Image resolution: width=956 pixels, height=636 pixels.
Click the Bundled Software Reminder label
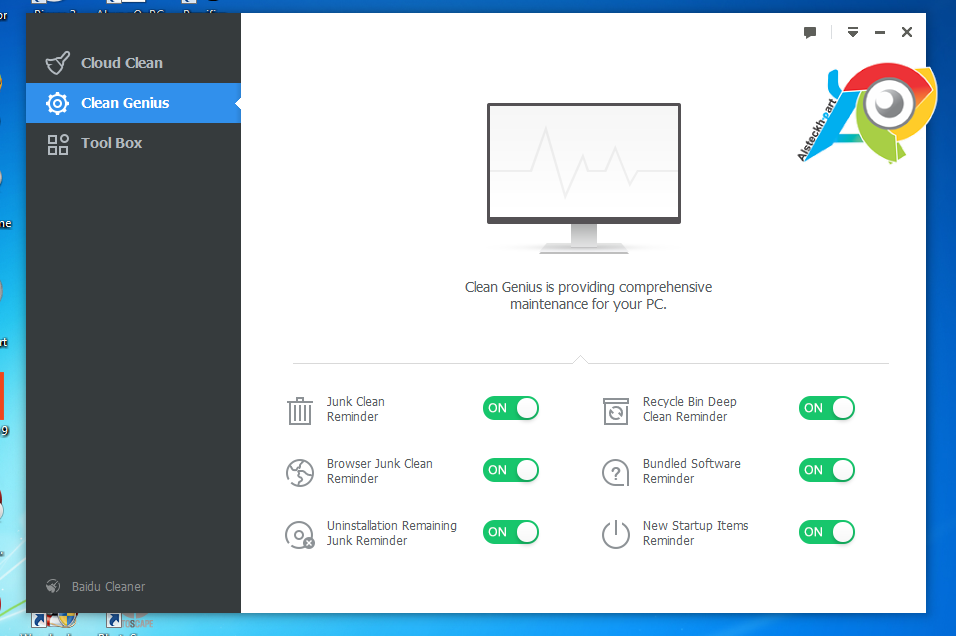(692, 471)
